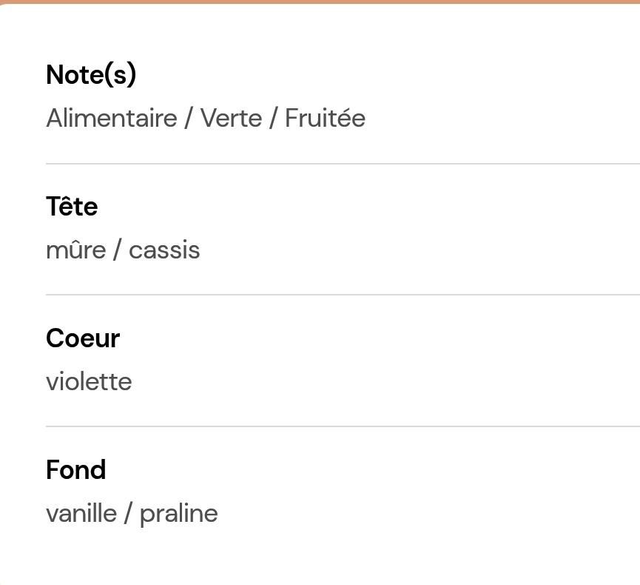Click the Tête section heading
This screenshot has height=585, width=640.
pos(72,206)
